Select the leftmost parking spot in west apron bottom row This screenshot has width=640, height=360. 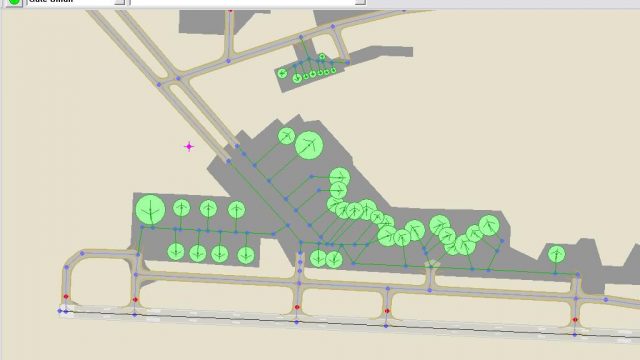pos(176,252)
